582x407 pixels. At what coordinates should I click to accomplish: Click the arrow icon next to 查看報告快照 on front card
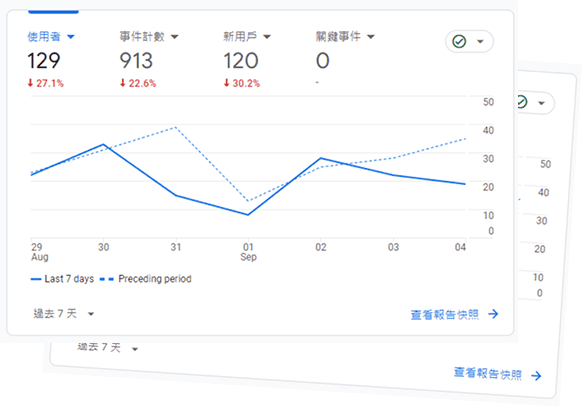pos(493,314)
